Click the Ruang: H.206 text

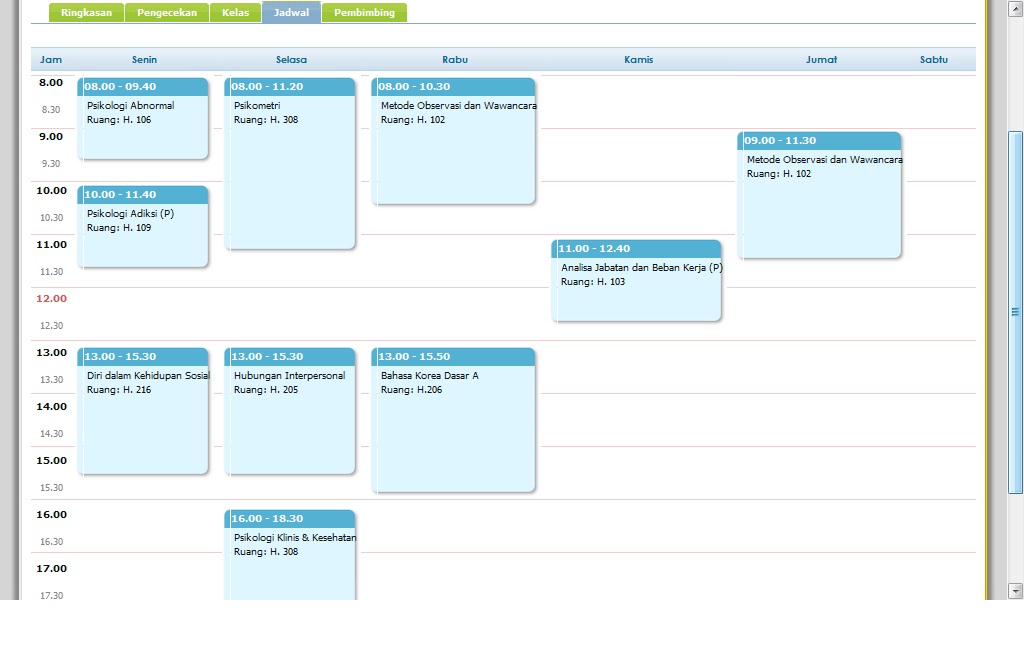(x=411, y=390)
